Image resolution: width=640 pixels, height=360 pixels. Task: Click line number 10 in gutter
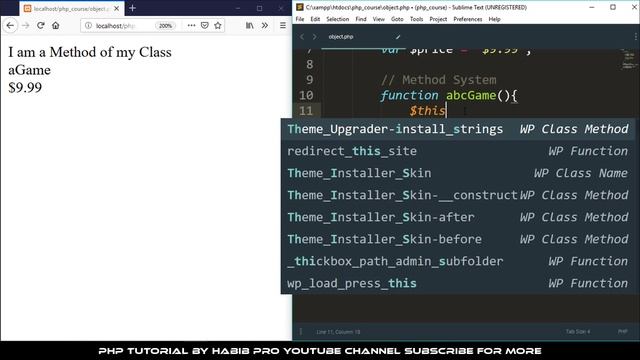point(306,96)
